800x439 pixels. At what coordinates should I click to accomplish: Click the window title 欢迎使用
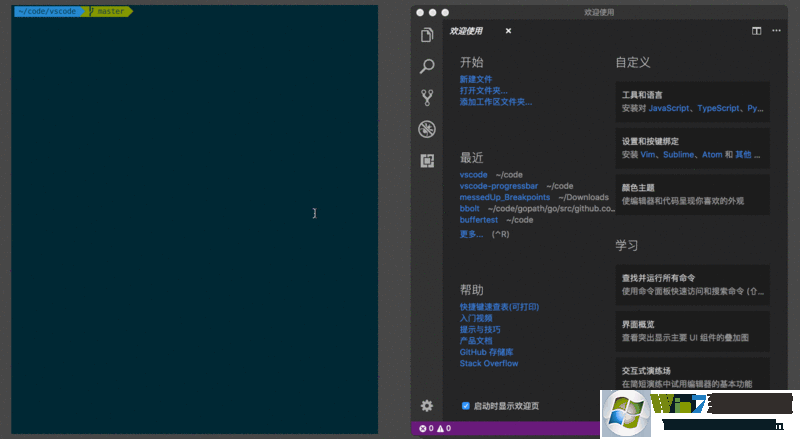click(x=599, y=12)
